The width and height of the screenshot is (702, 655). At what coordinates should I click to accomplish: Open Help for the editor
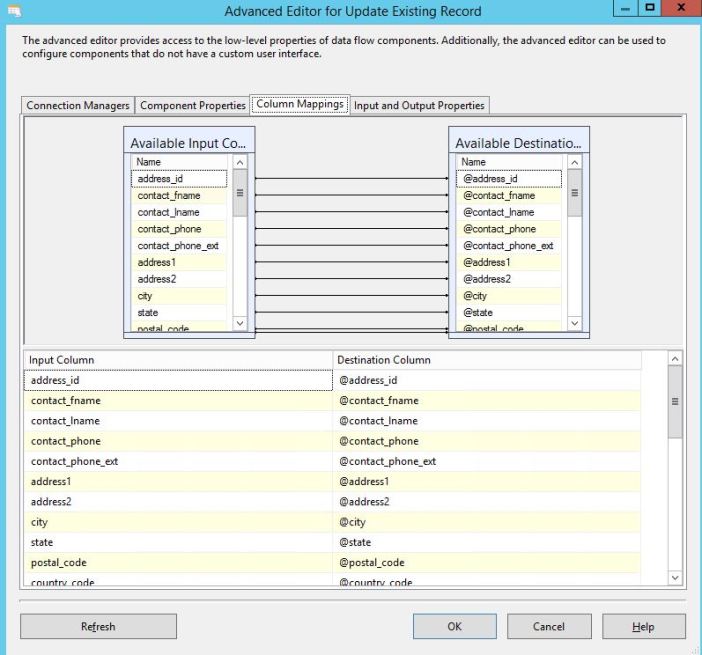643,626
